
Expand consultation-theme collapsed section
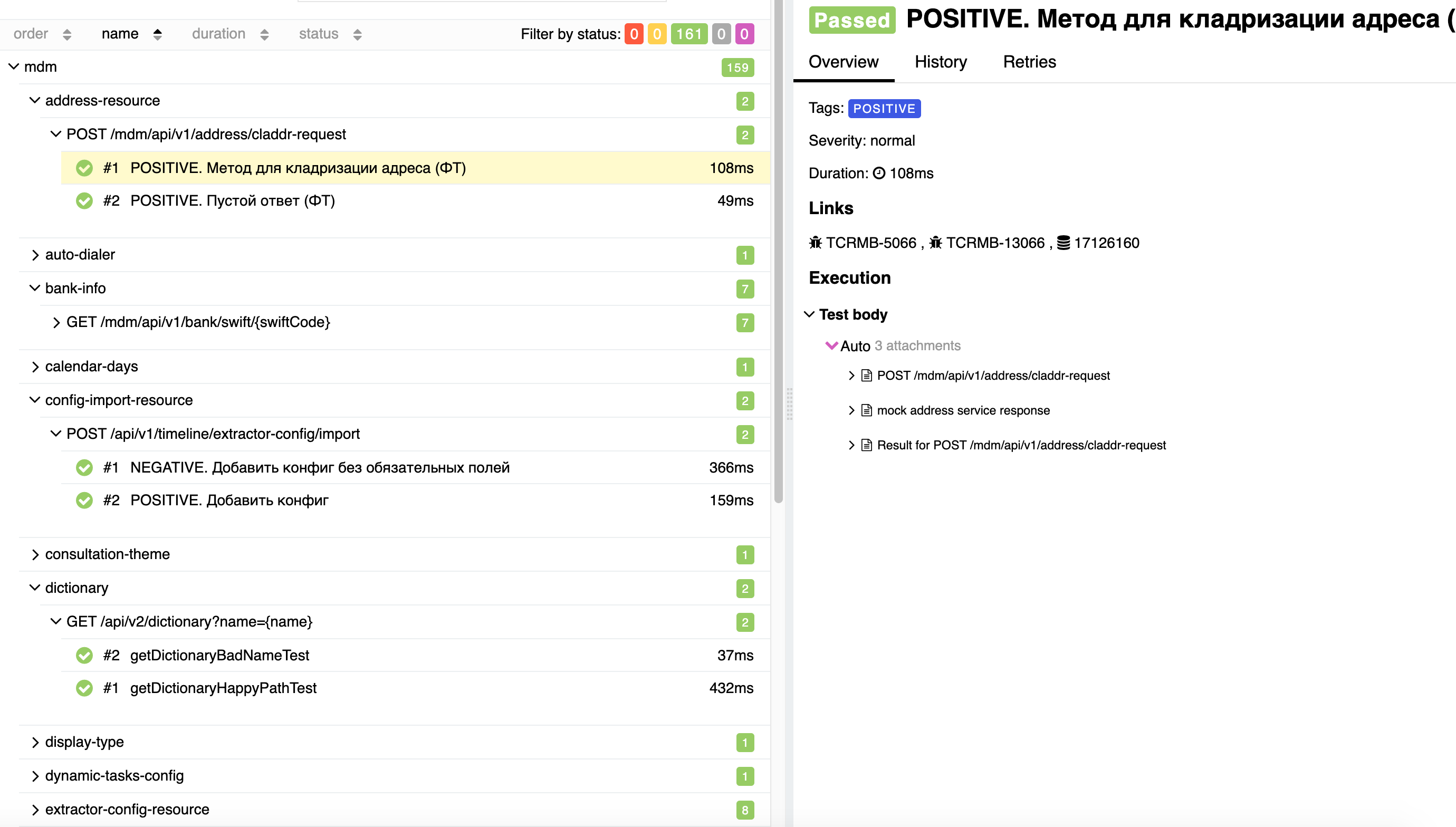click(x=36, y=554)
